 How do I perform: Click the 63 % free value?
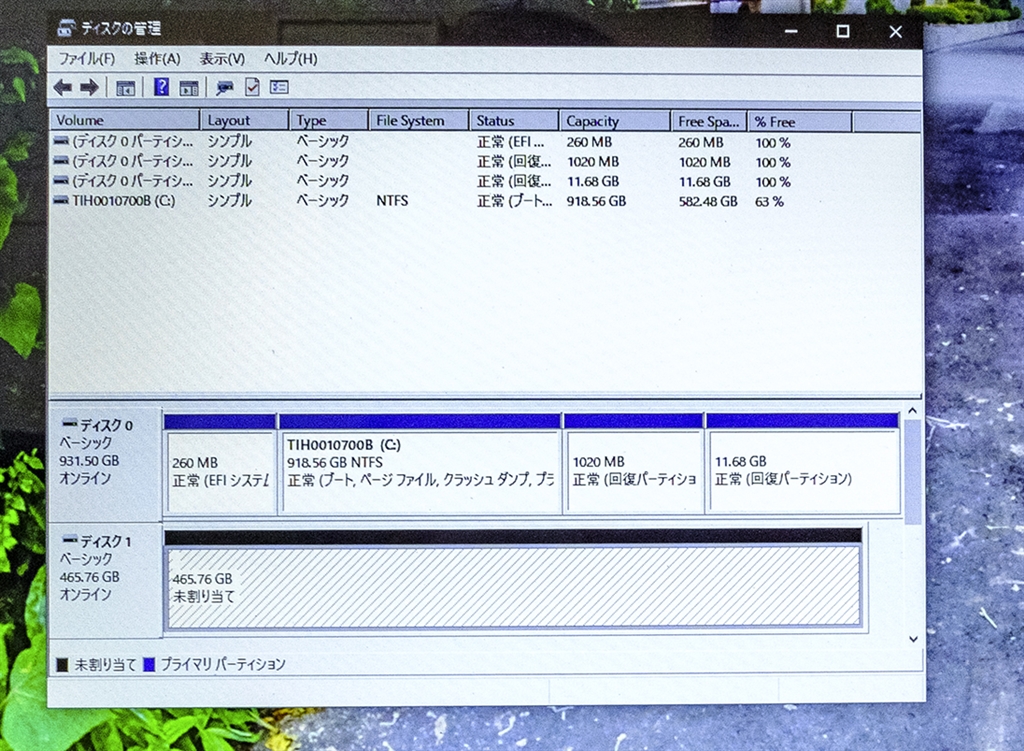[769, 201]
